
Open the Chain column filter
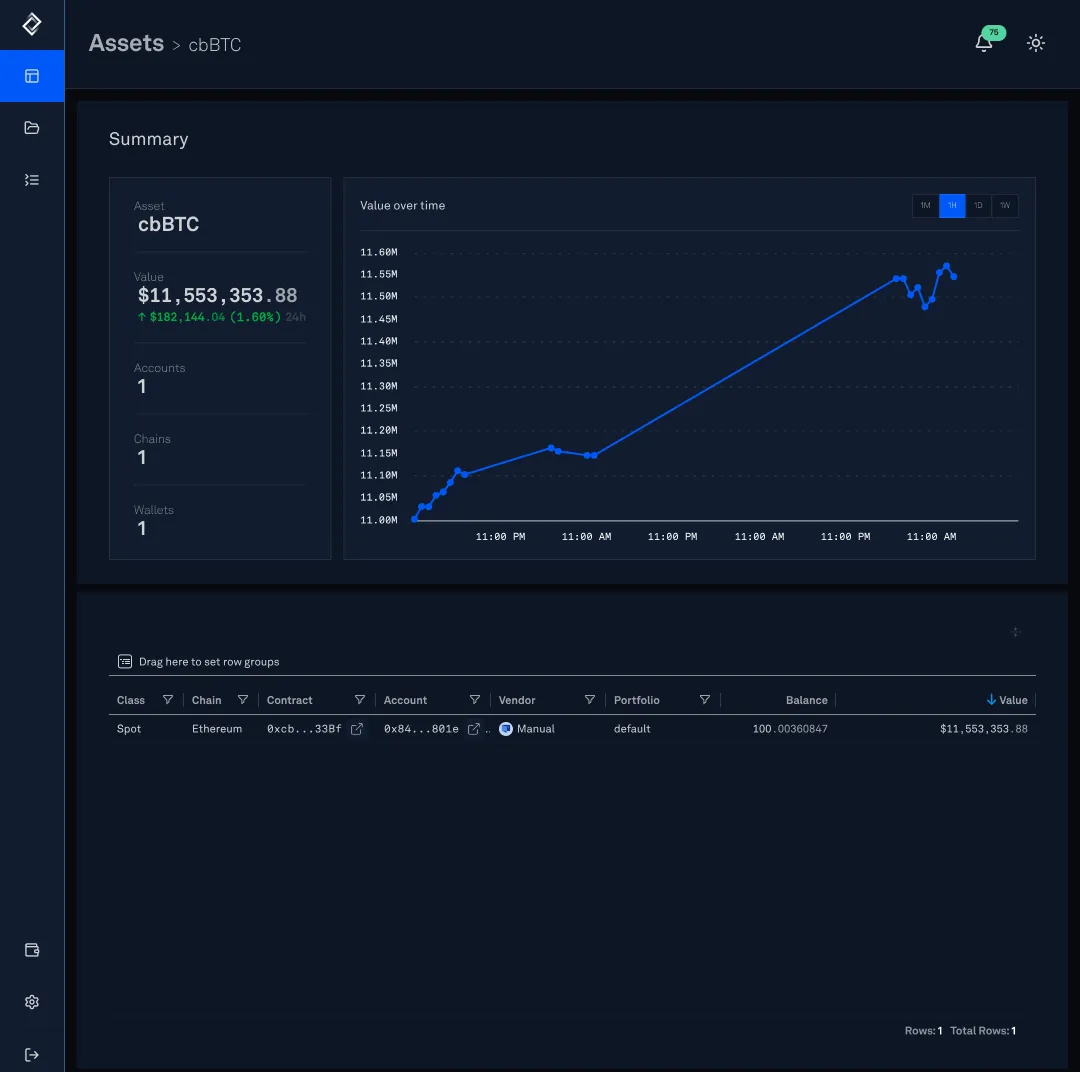coord(243,700)
